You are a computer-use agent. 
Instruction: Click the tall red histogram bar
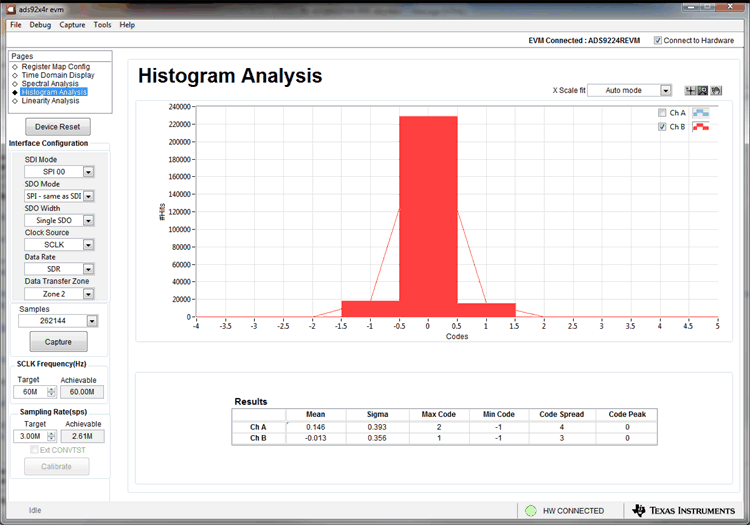tap(428, 217)
